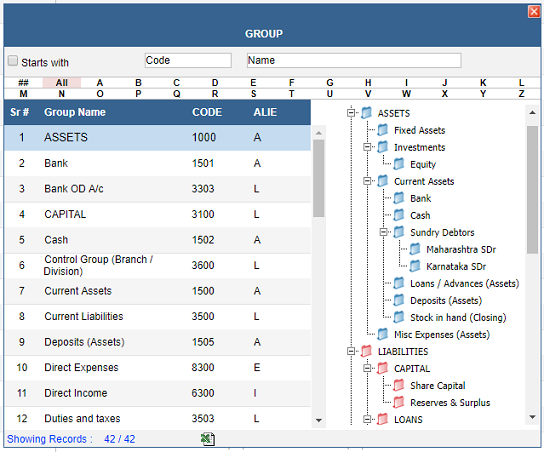This screenshot has height=452, width=544.
Task: Click the group list vertical scrollbar thumb
Action: [318, 178]
